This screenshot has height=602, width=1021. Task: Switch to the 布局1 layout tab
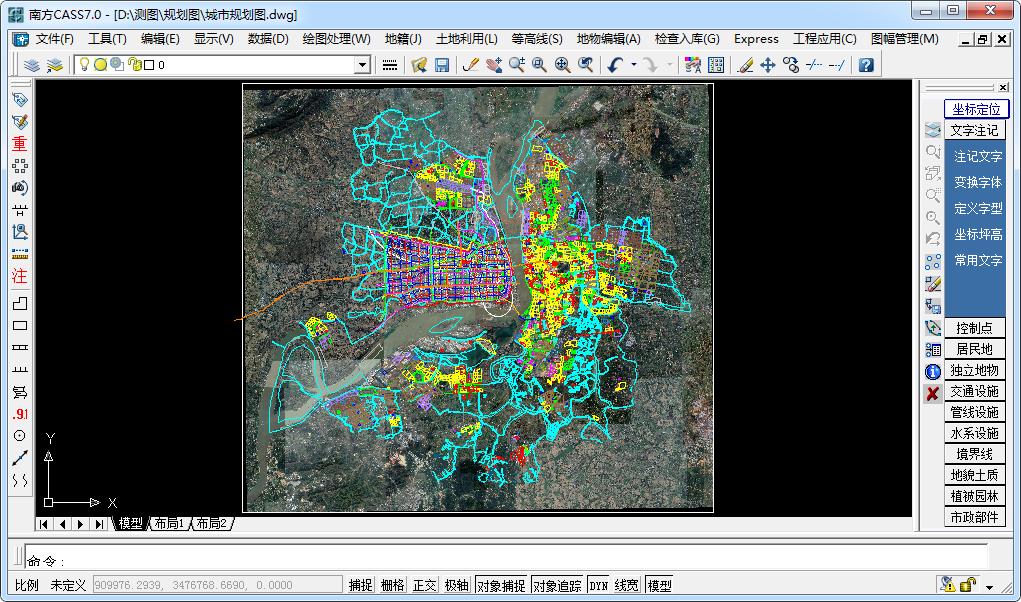(x=168, y=524)
